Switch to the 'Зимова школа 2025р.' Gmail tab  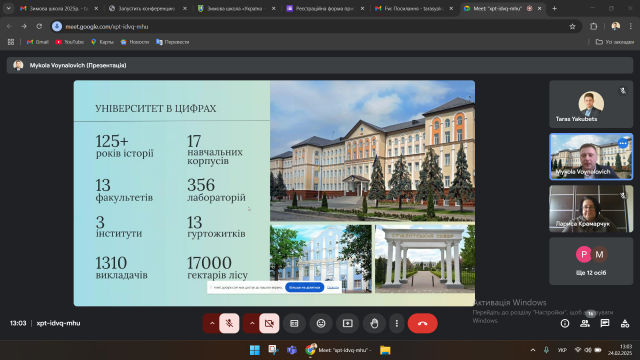tap(60, 8)
